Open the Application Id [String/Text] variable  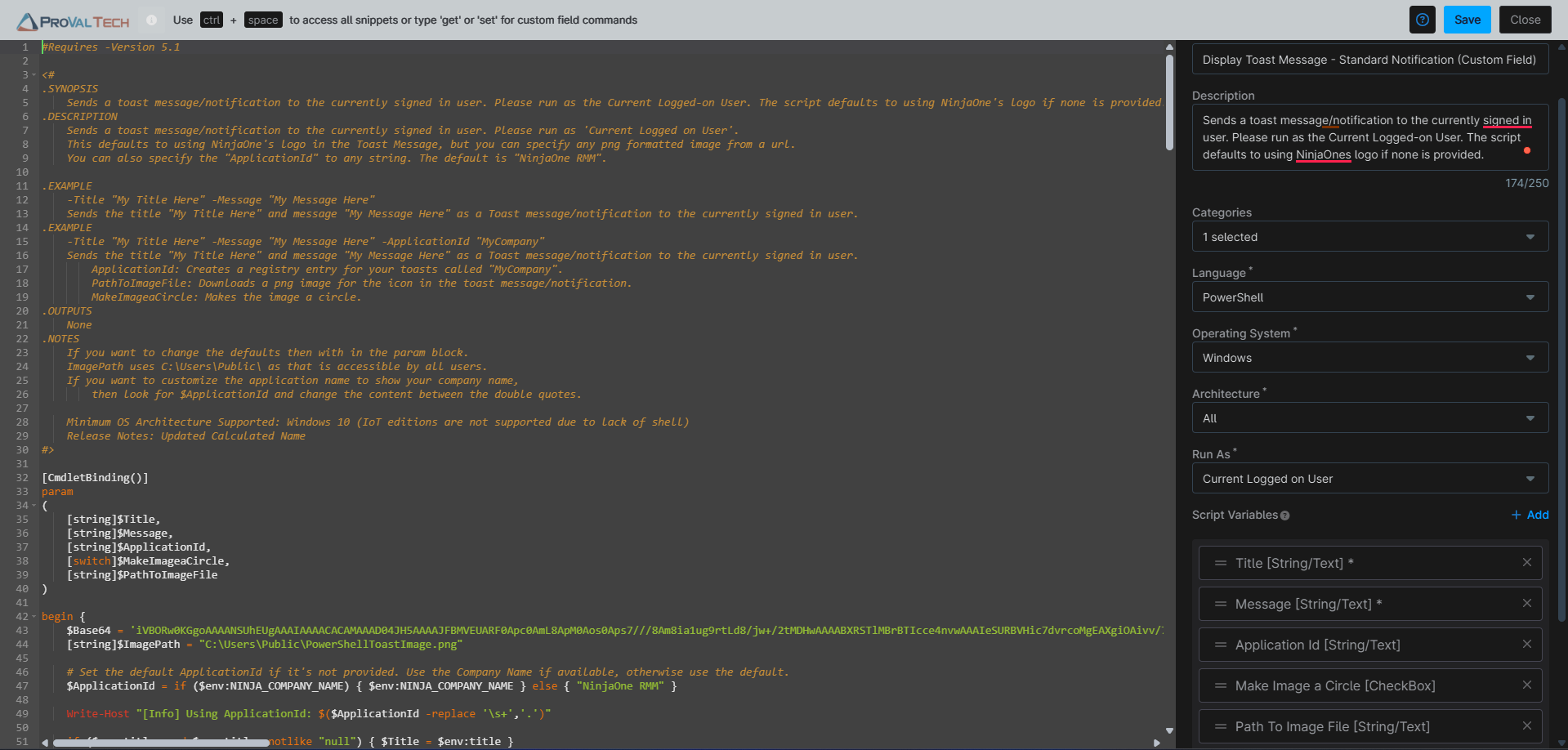pos(1370,645)
